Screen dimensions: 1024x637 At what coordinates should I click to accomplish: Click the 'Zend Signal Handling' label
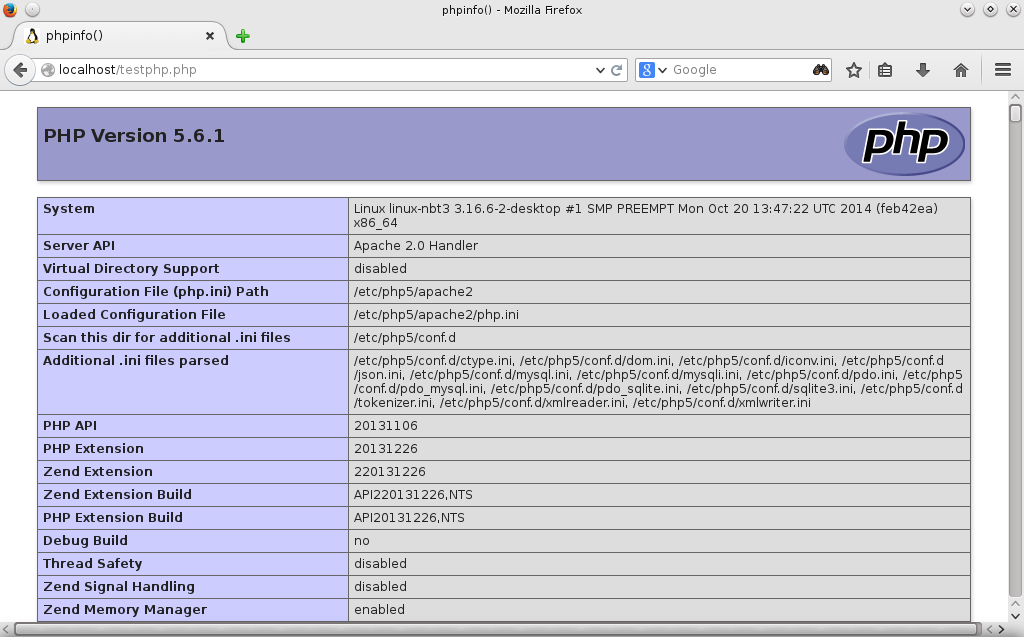[x=119, y=587]
